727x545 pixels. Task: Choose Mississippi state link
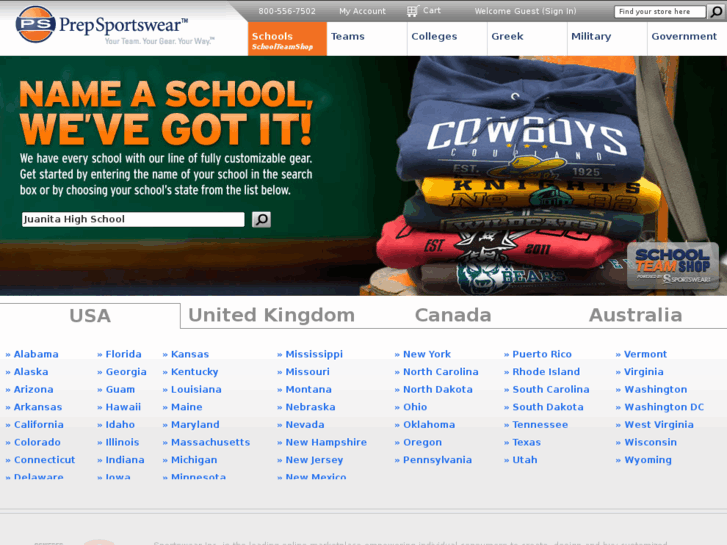pyautogui.click(x=314, y=354)
